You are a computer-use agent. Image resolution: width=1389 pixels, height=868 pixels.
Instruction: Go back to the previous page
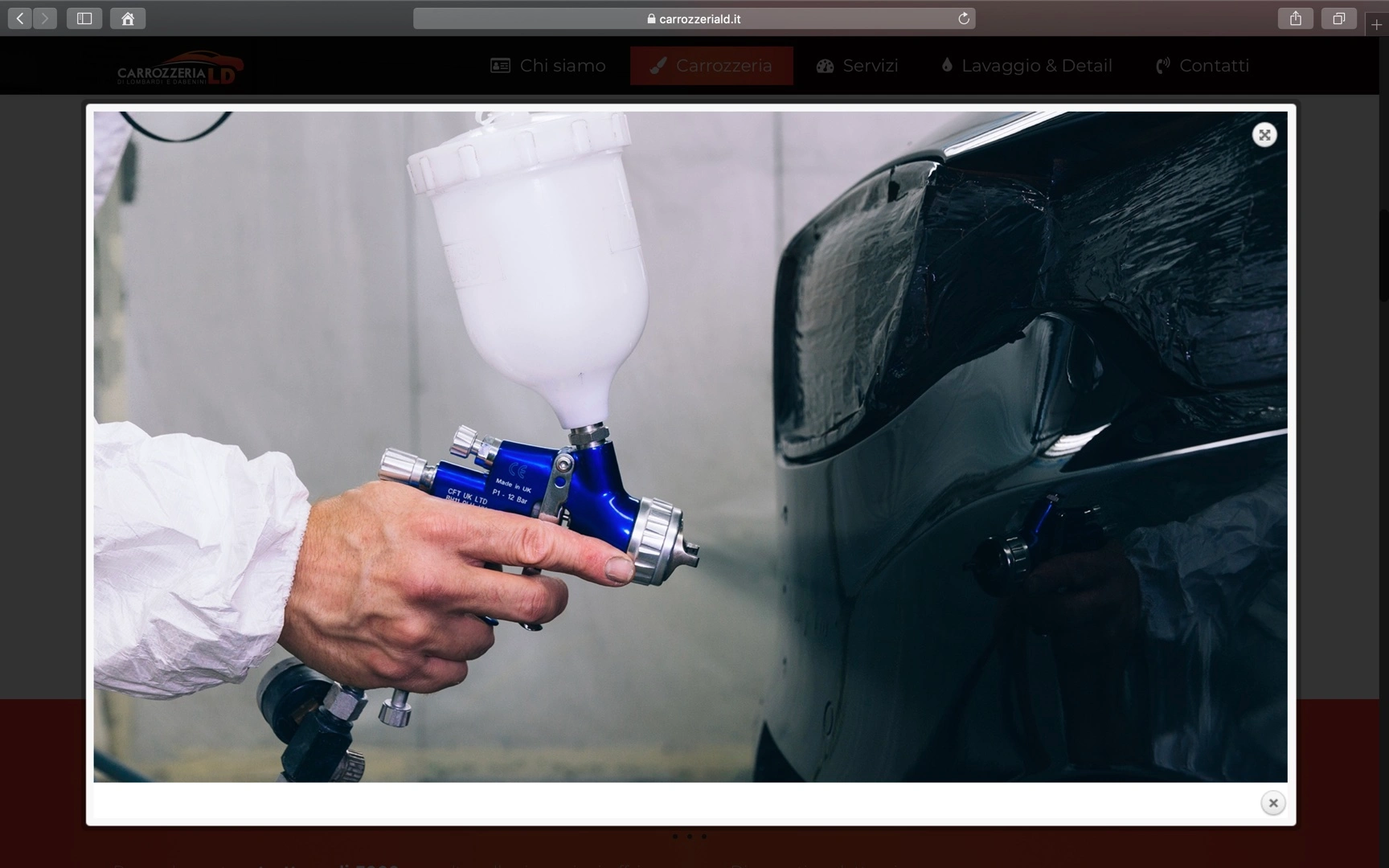click(20, 18)
